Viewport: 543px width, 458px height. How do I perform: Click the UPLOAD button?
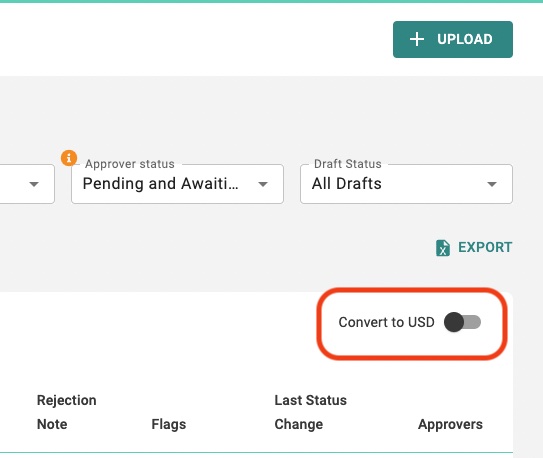[x=453, y=39]
